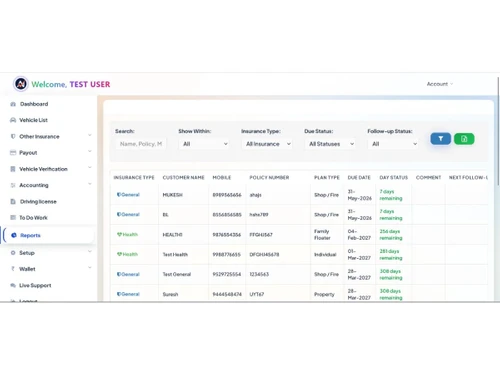Click mobile number 9529725554

pyautogui.click(x=227, y=274)
